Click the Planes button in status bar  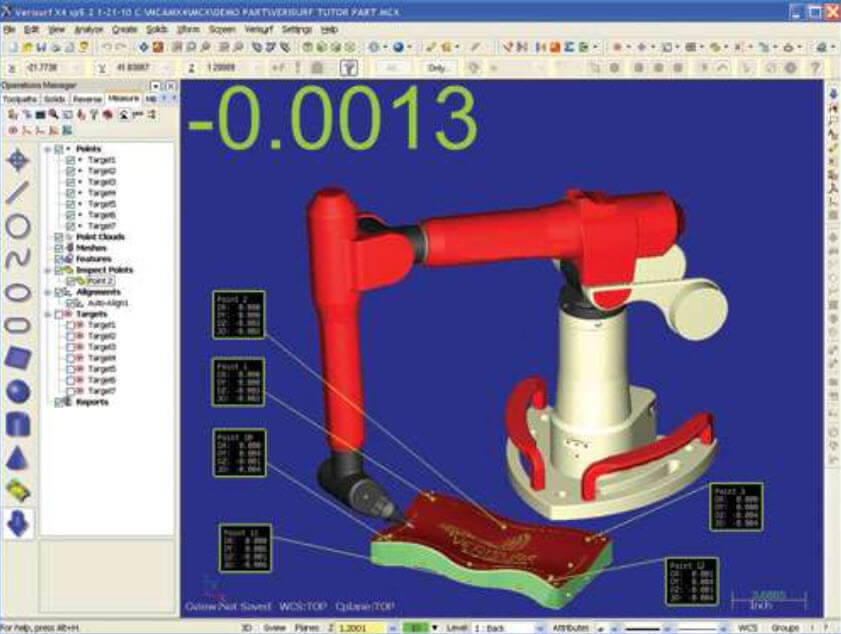pyautogui.click(x=307, y=628)
